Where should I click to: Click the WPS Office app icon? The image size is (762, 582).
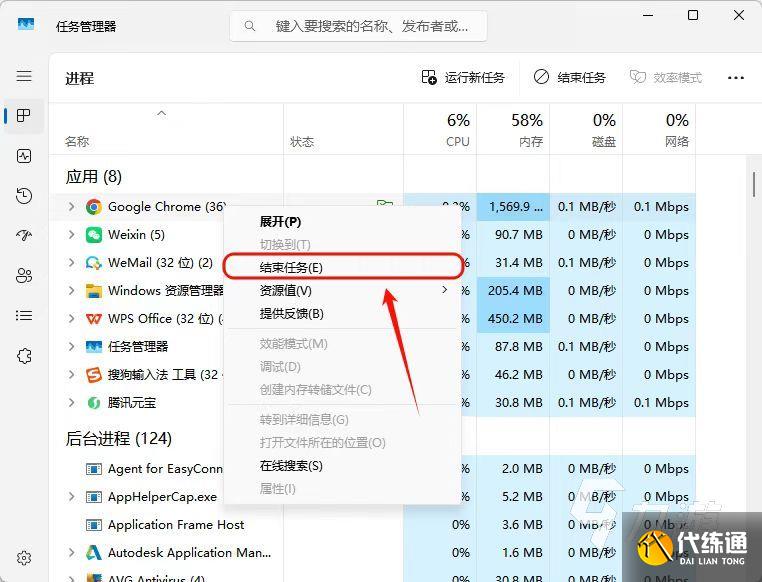tap(94, 319)
